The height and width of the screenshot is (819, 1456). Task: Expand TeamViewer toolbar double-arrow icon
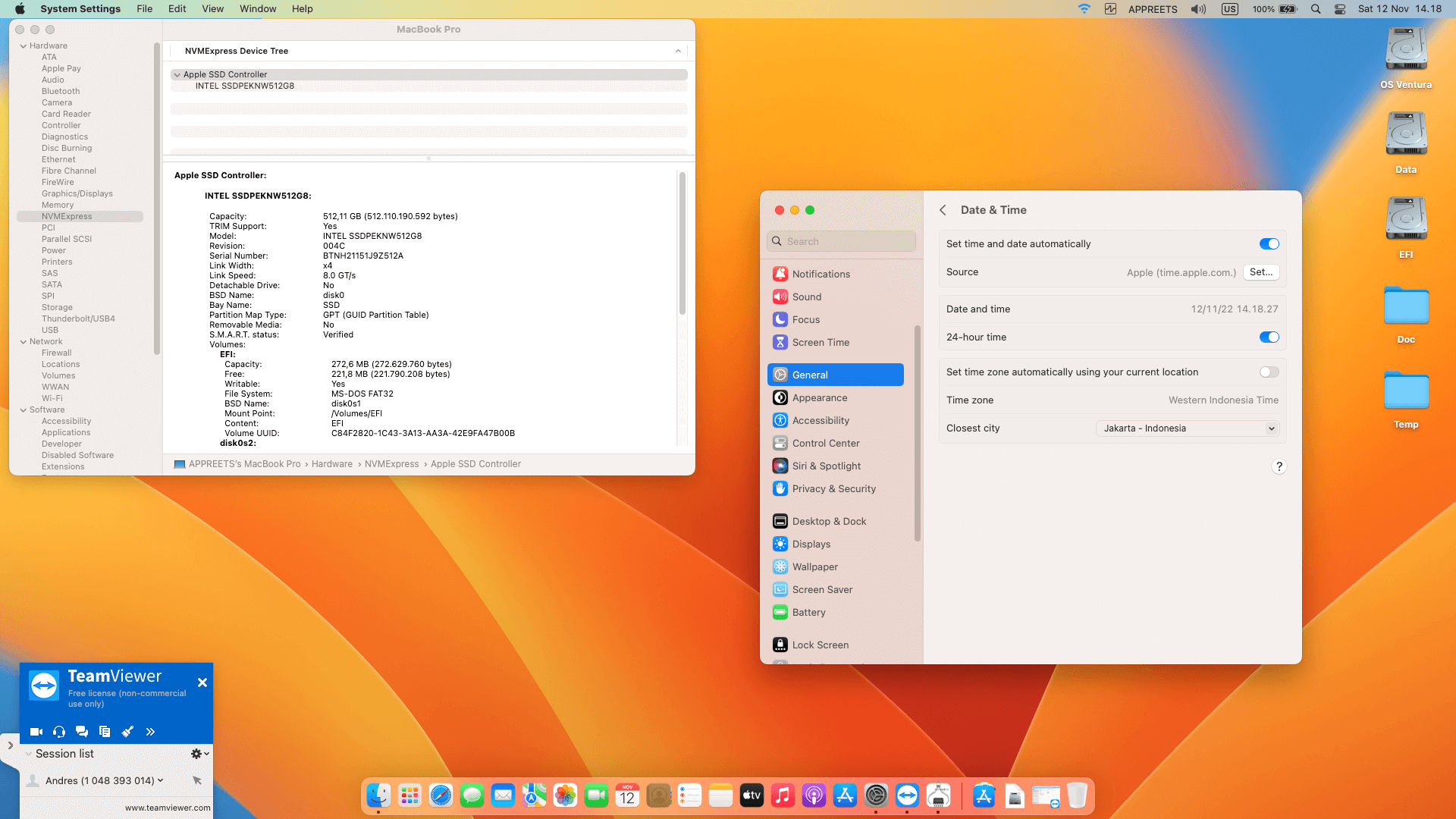click(x=150, y=732)
